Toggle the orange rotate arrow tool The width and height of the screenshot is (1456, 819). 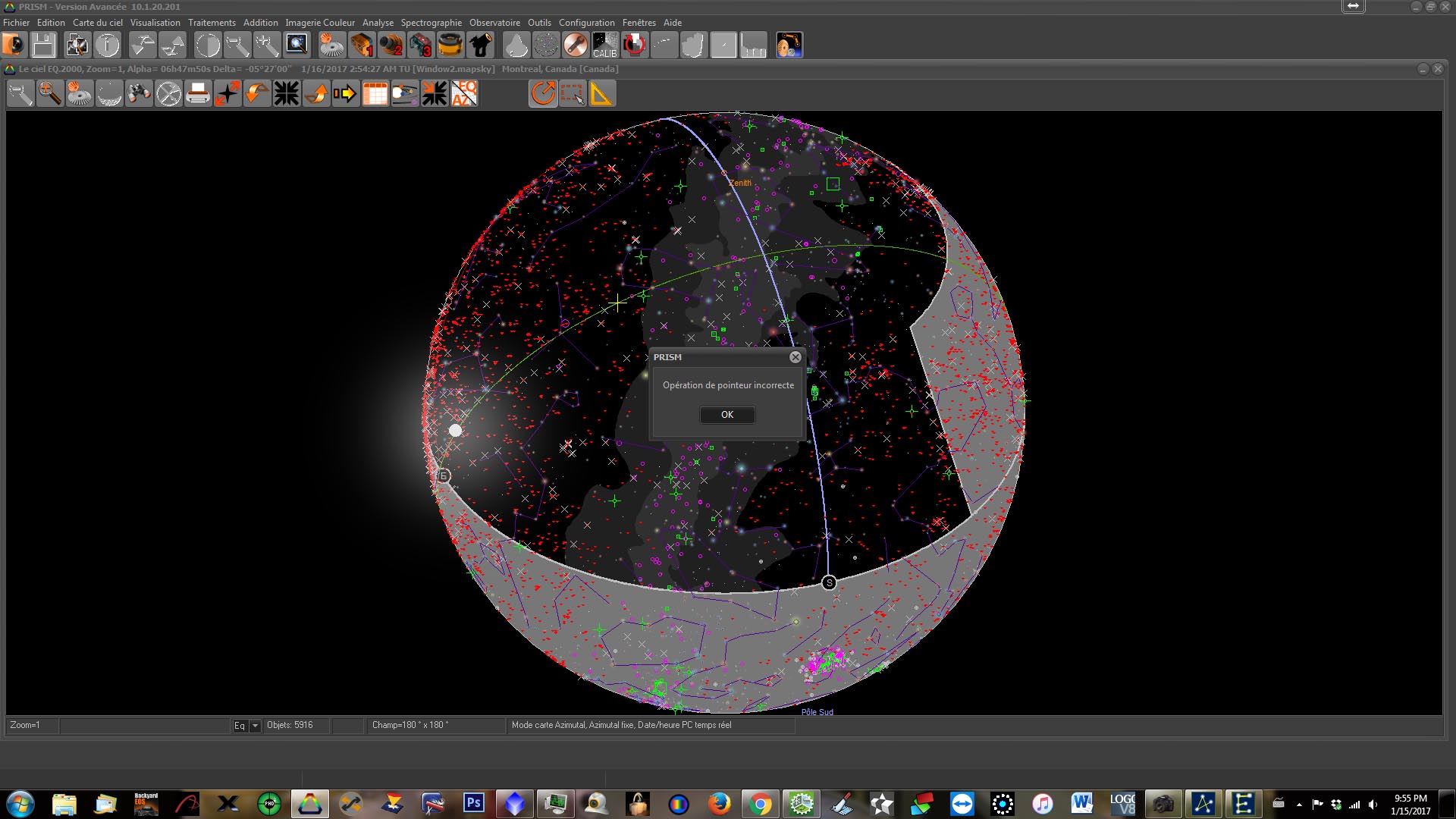(543, 94)
